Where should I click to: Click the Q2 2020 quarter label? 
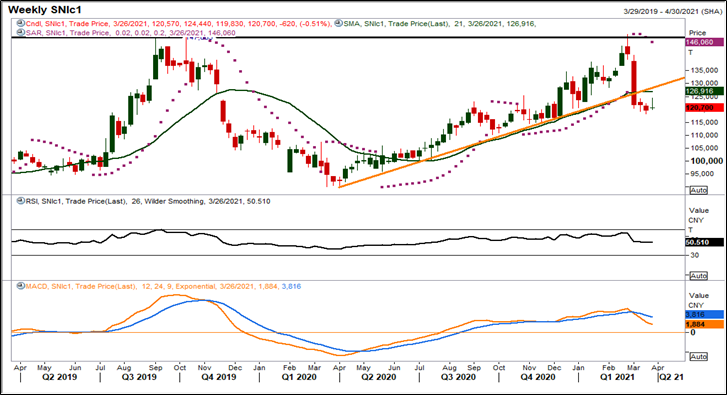379,377
